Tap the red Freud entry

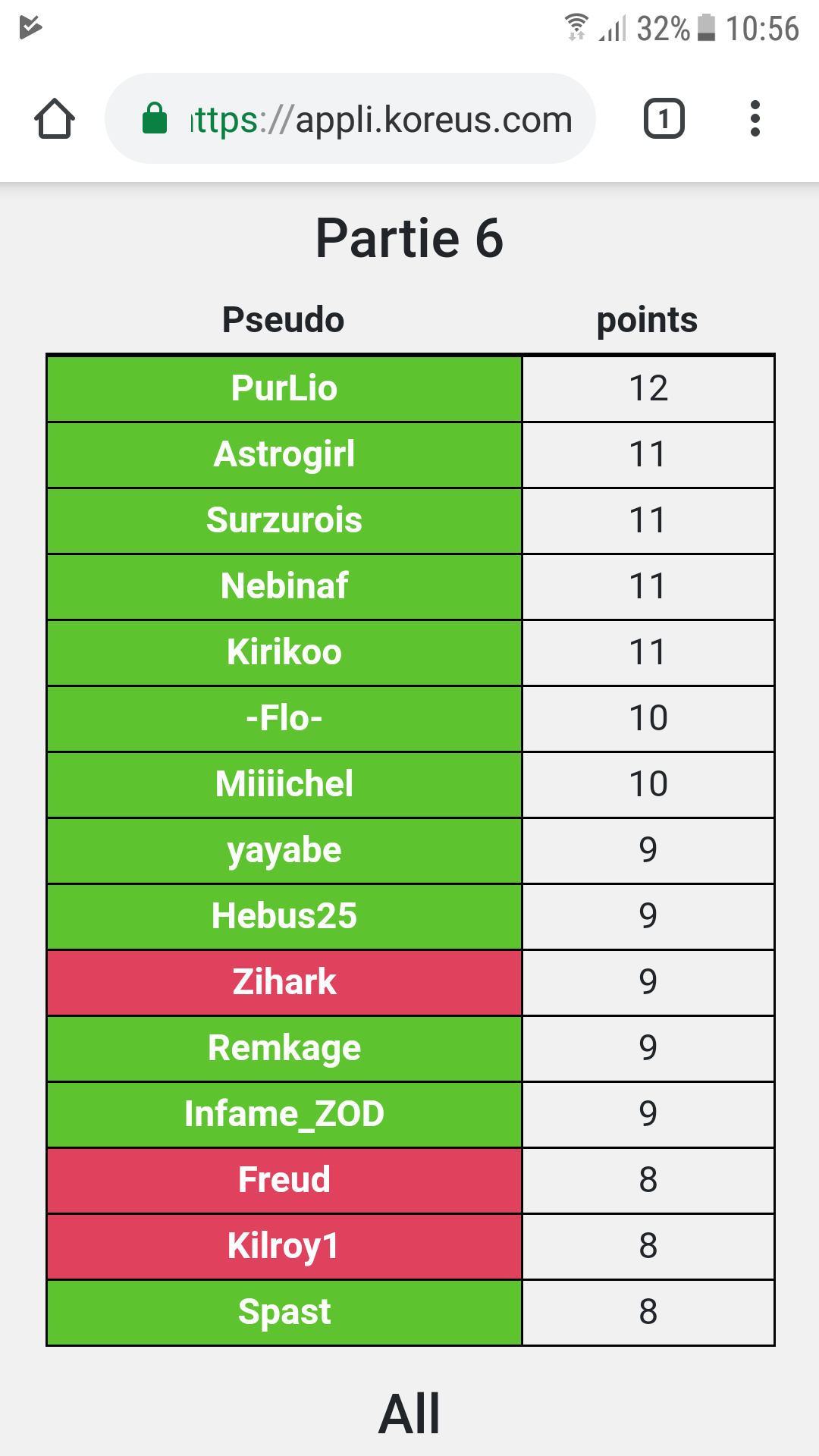[x=284, y=1180]
